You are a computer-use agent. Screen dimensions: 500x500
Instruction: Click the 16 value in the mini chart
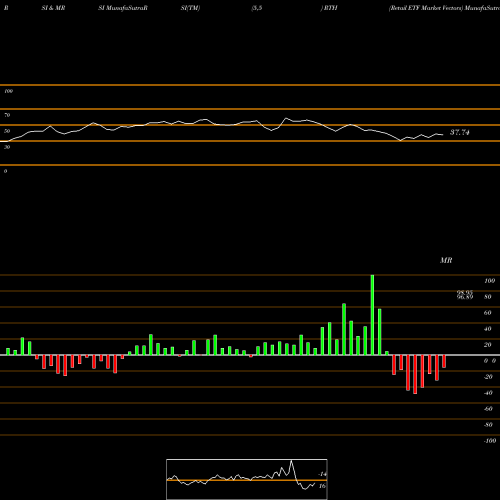coord(322,486)
